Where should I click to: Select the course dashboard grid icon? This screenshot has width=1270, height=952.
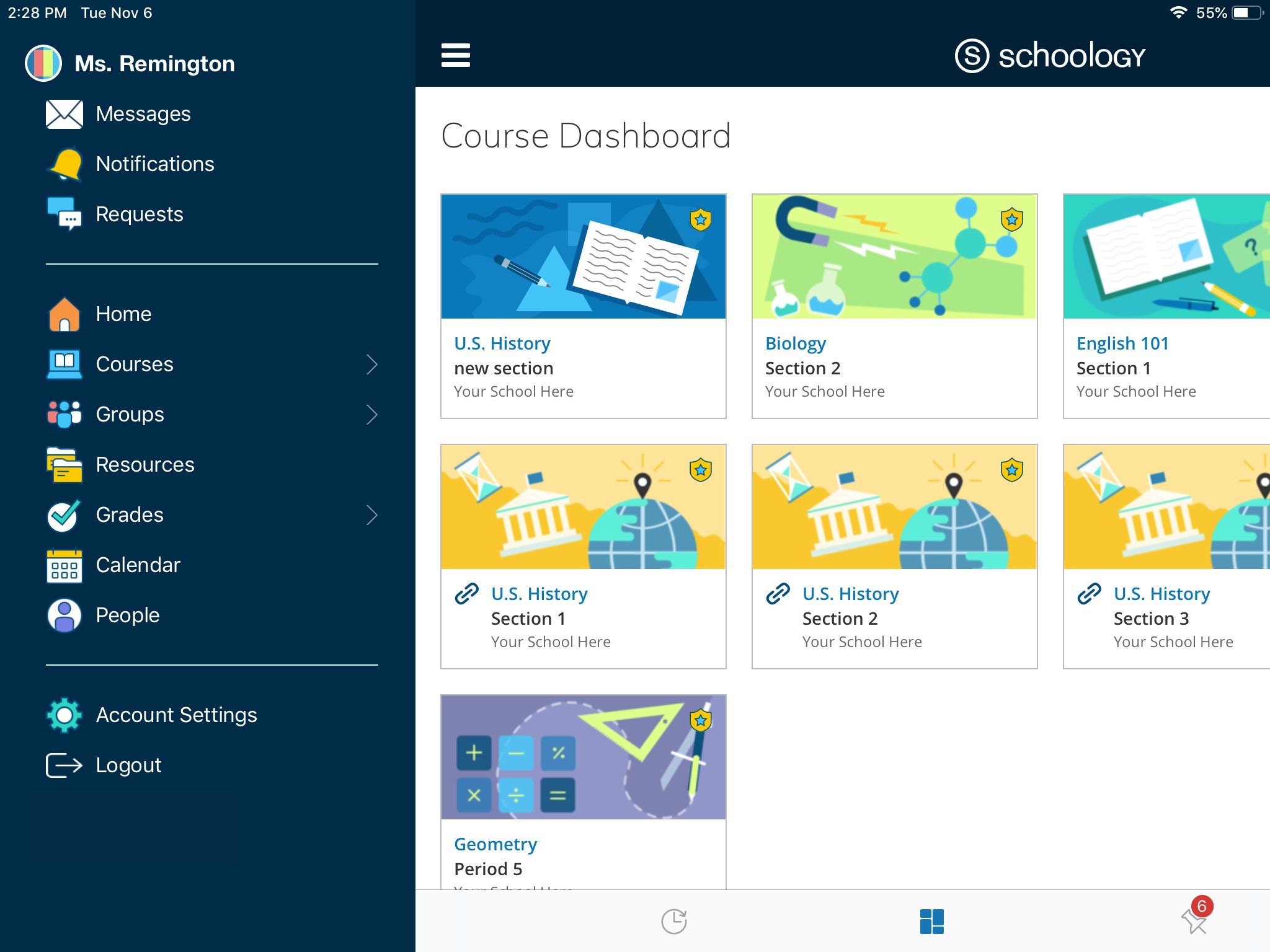click(931, 921)
